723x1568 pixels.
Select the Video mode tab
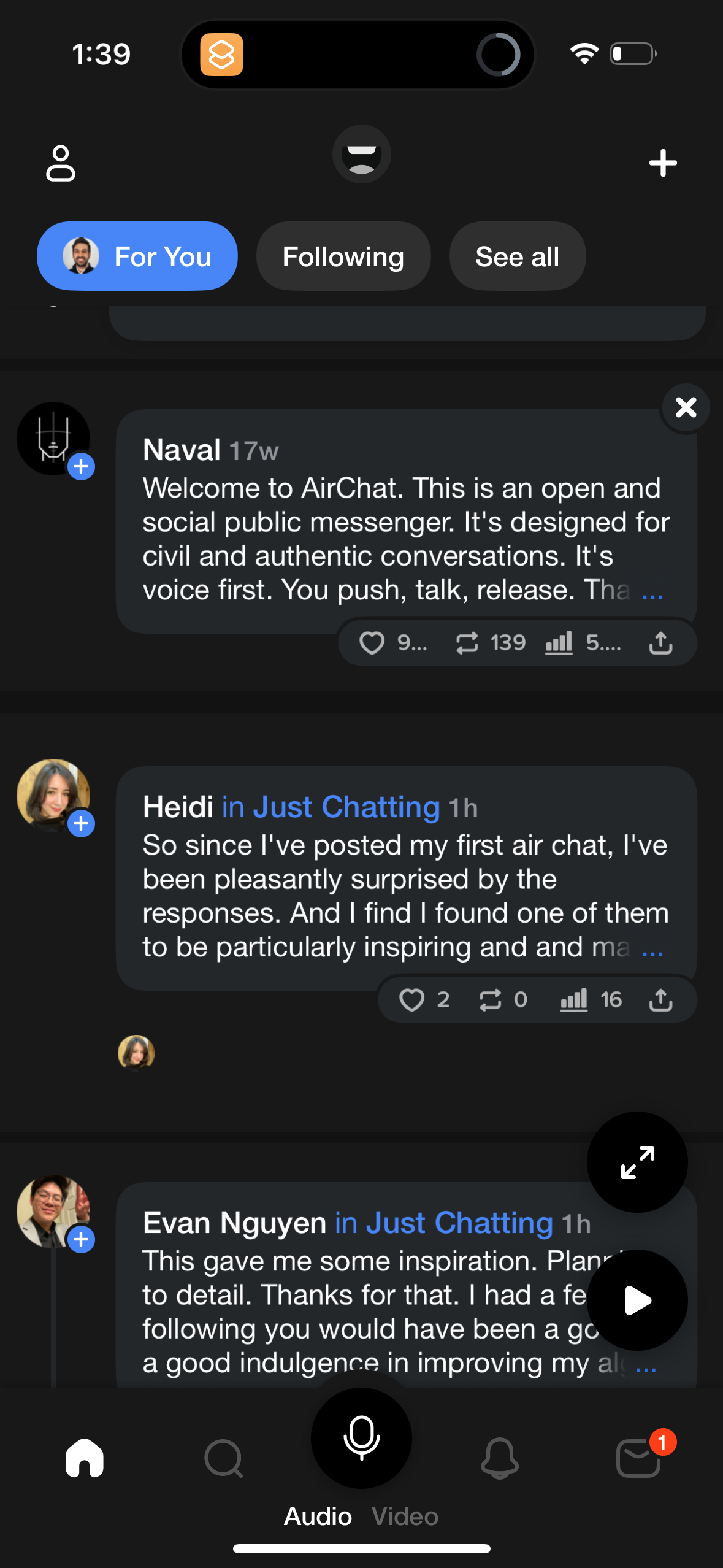pyautogui.click(x=405, y=1516)
